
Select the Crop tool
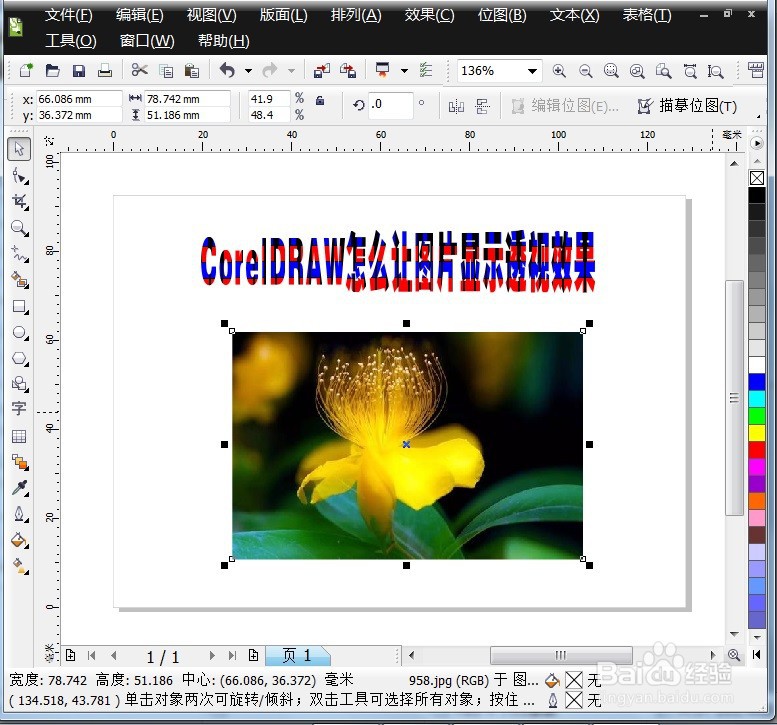[x=20, y=202]
